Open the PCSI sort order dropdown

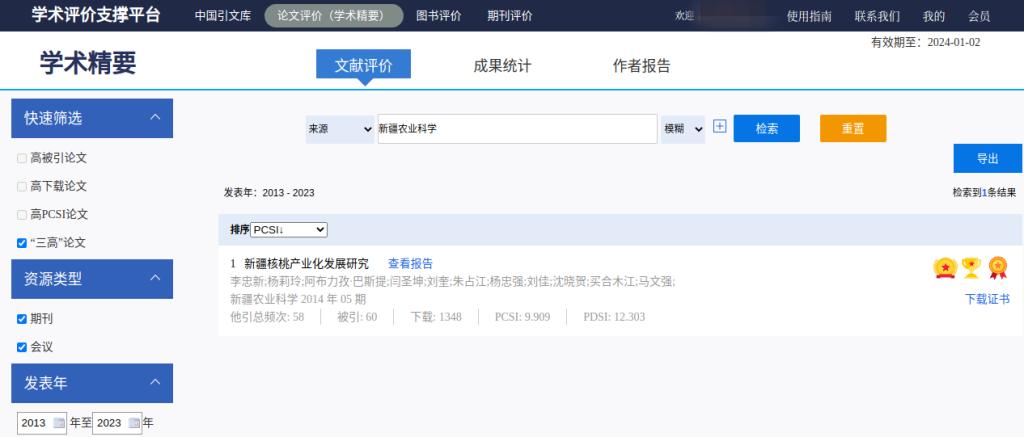coord(289,230)
